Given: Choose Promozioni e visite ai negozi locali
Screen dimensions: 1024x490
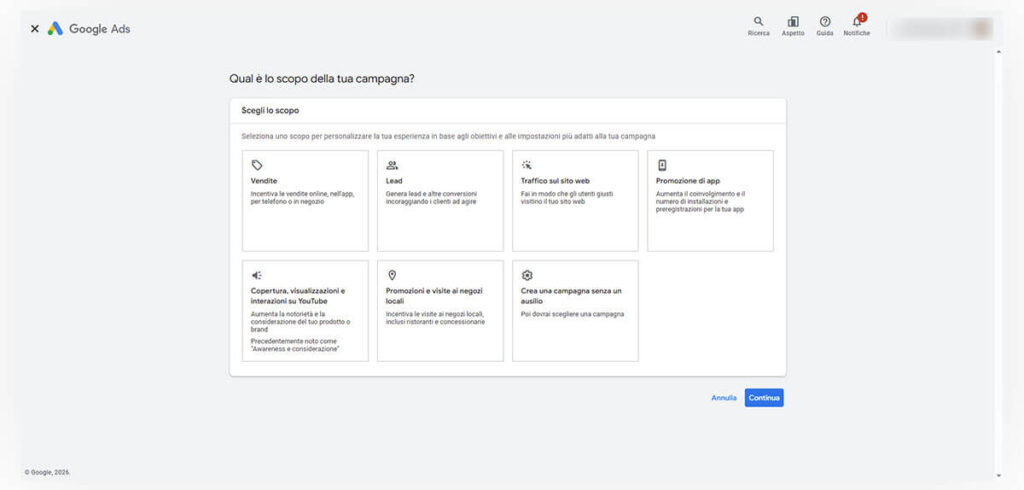Looking at the screenshot, I should (x=440, y=310).
